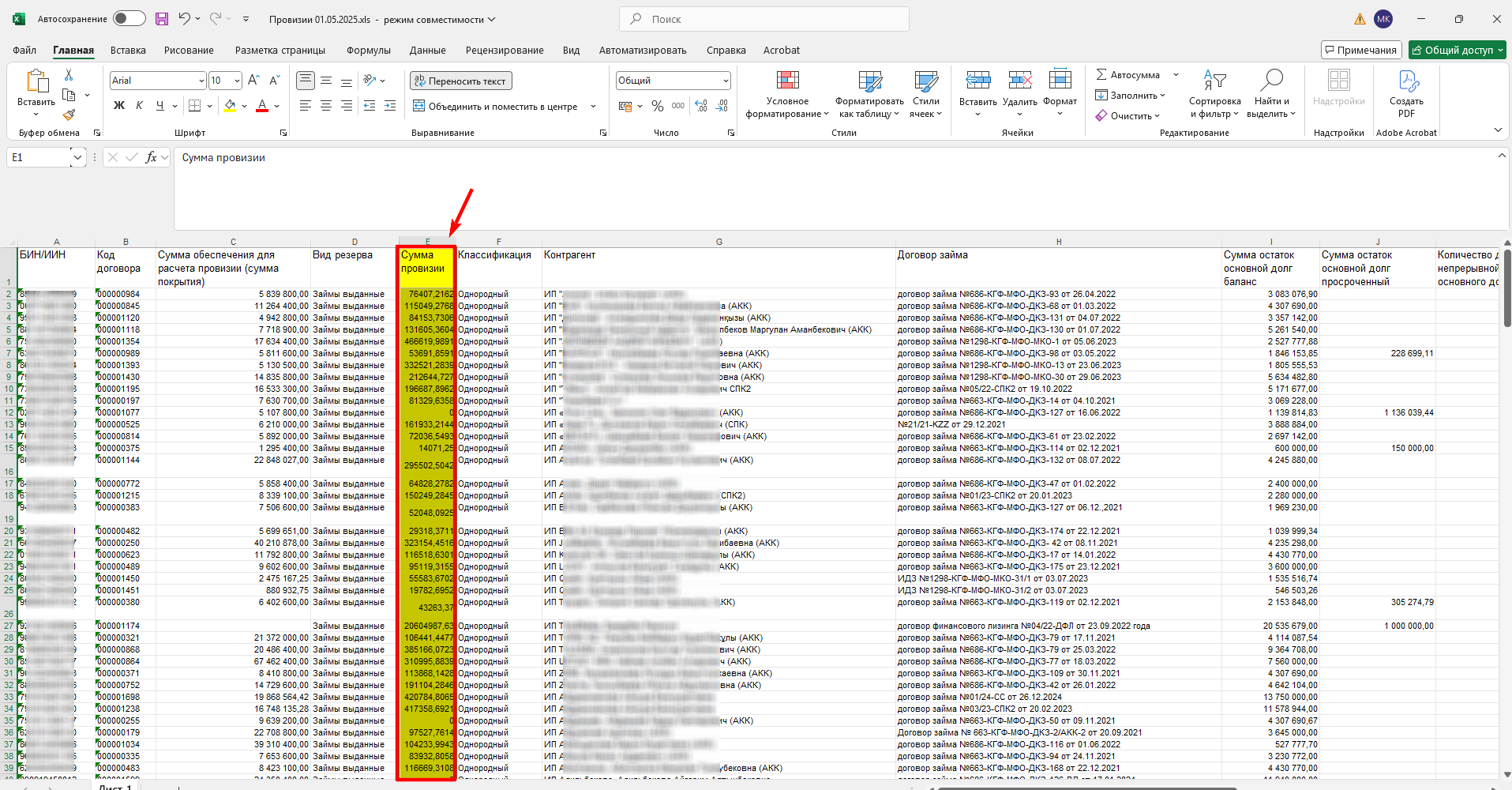The image size is (1512, 790).
Task: Click the vertical scrollbar thumb
Action: tap(1506, 288)
